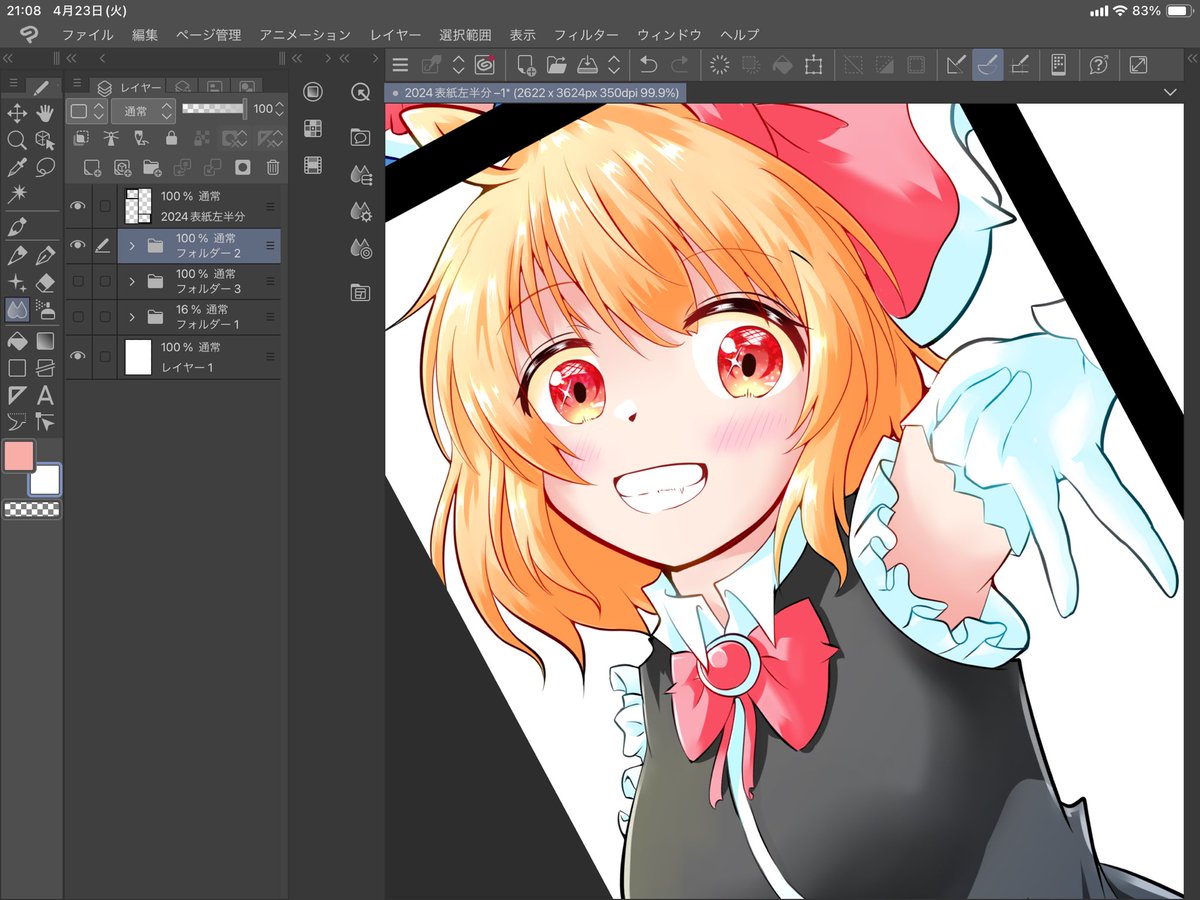The width and height of the screenshot is (1200, 900).
Task: Select the Zoom magnifier tool
Action: [16, 140]
